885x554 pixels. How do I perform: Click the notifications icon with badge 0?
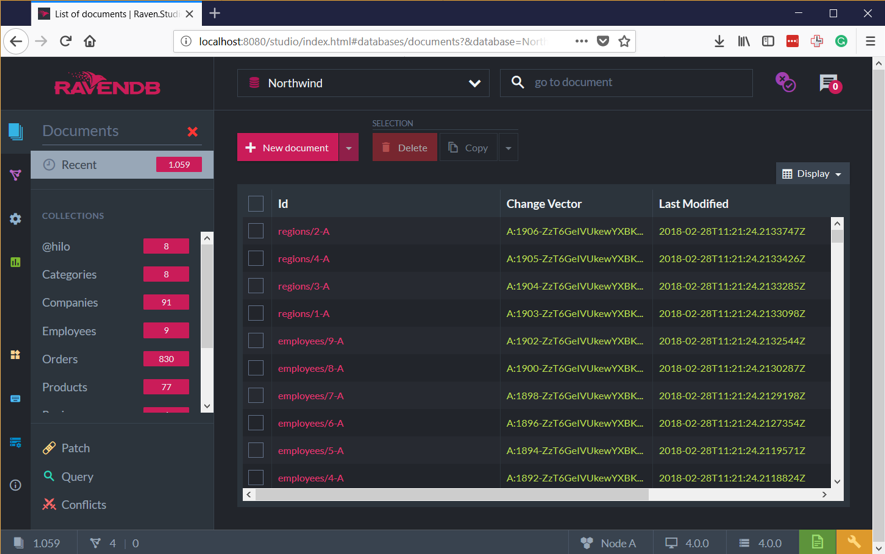coord(829,83)
